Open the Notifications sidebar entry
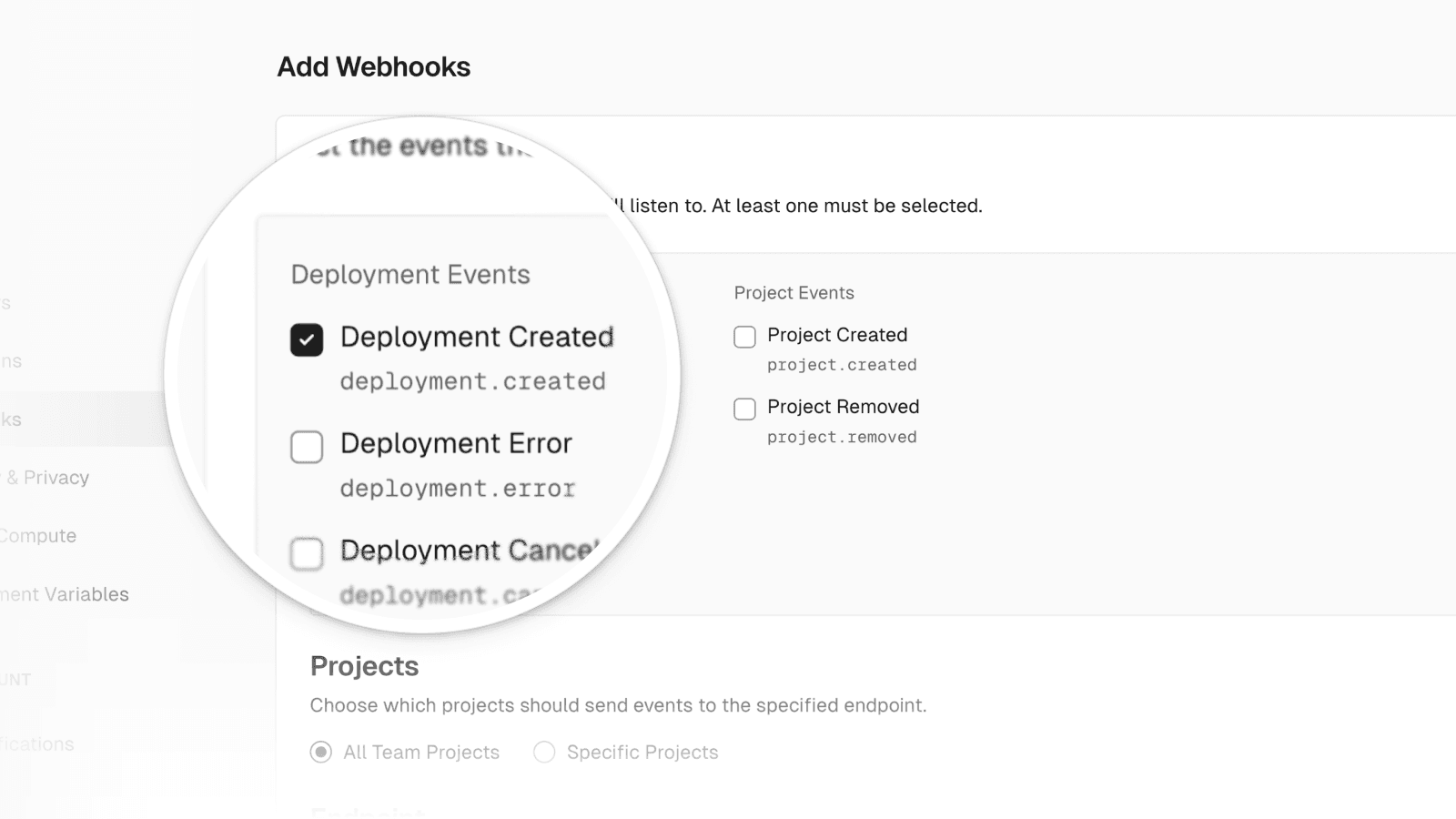 [37, 743]
